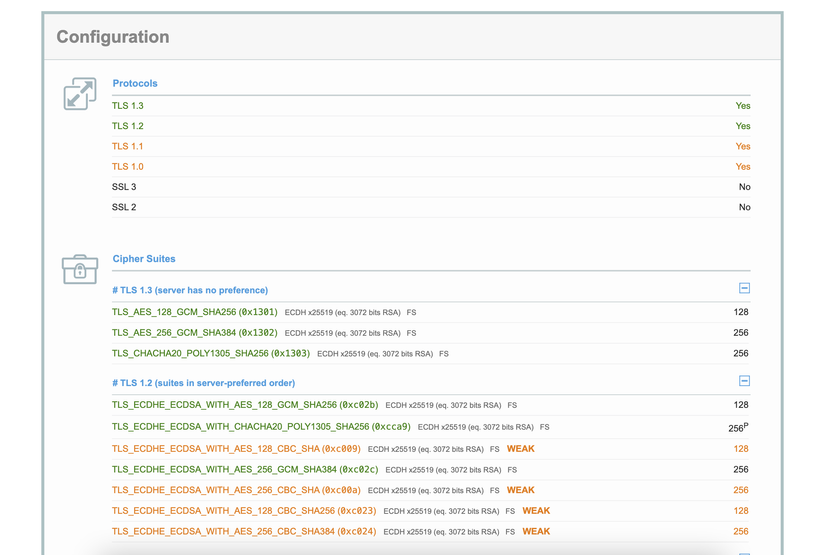Click the FS marker on the 0x1303 row
This screenshot has height=555, width=825.
click(444, 354)
